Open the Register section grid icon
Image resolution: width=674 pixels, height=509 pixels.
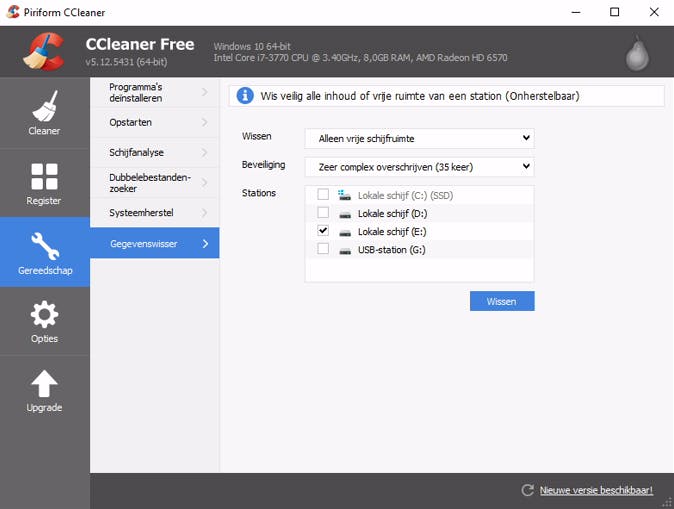click(44, 176)
